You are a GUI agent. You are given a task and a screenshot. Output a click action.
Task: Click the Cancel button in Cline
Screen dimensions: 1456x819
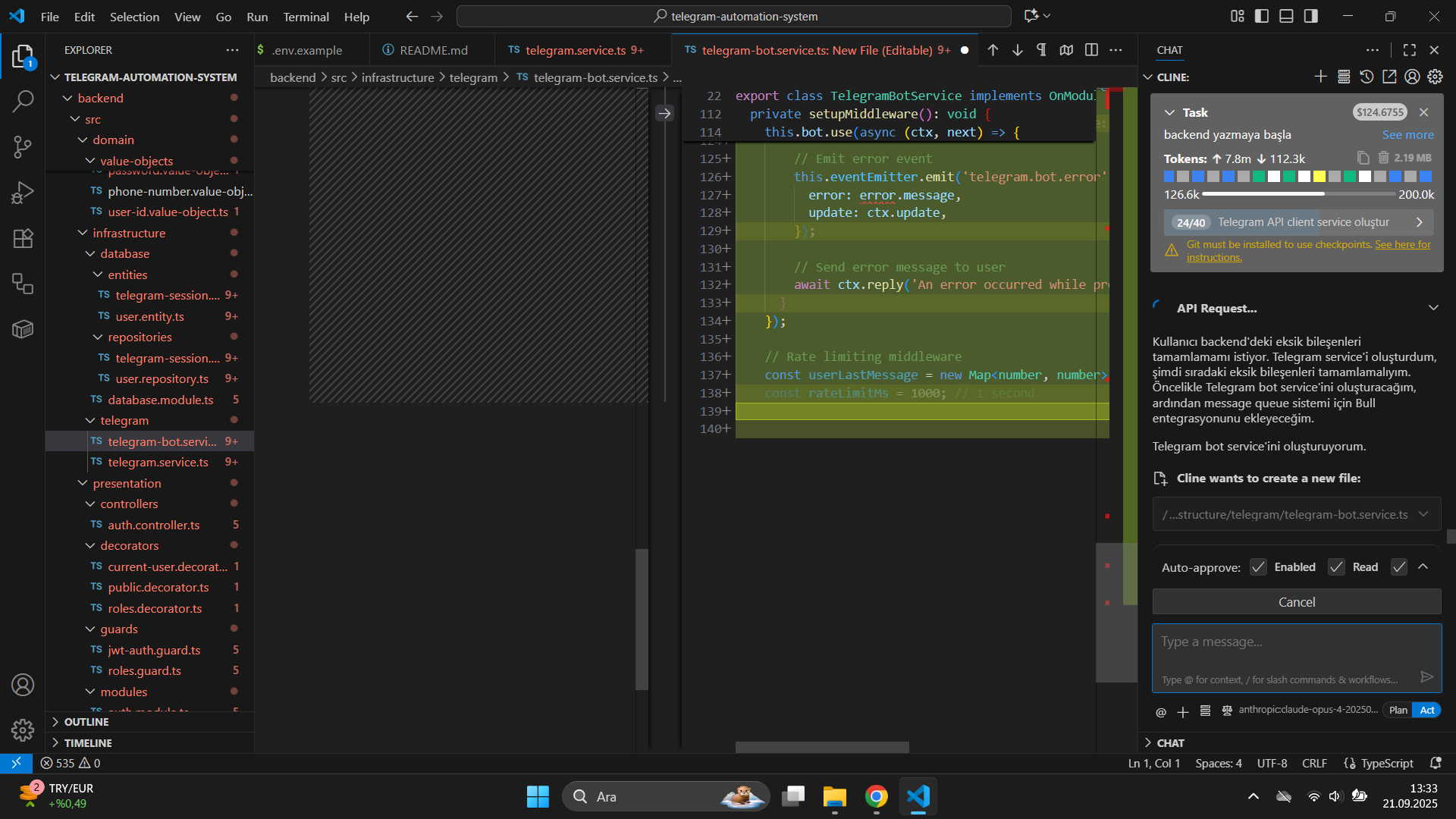pos(1297,602)
